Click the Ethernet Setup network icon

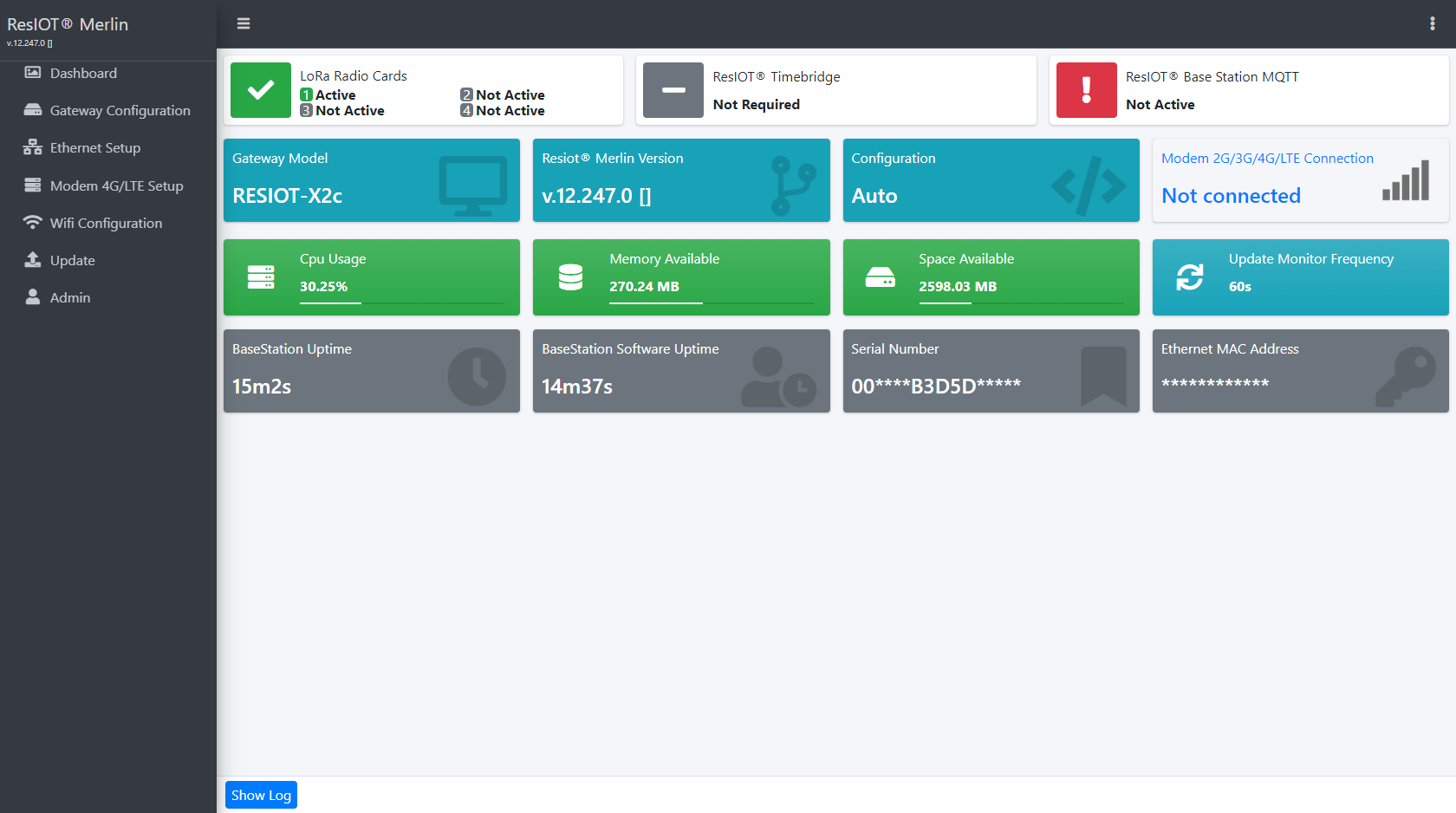pos(33,147)
